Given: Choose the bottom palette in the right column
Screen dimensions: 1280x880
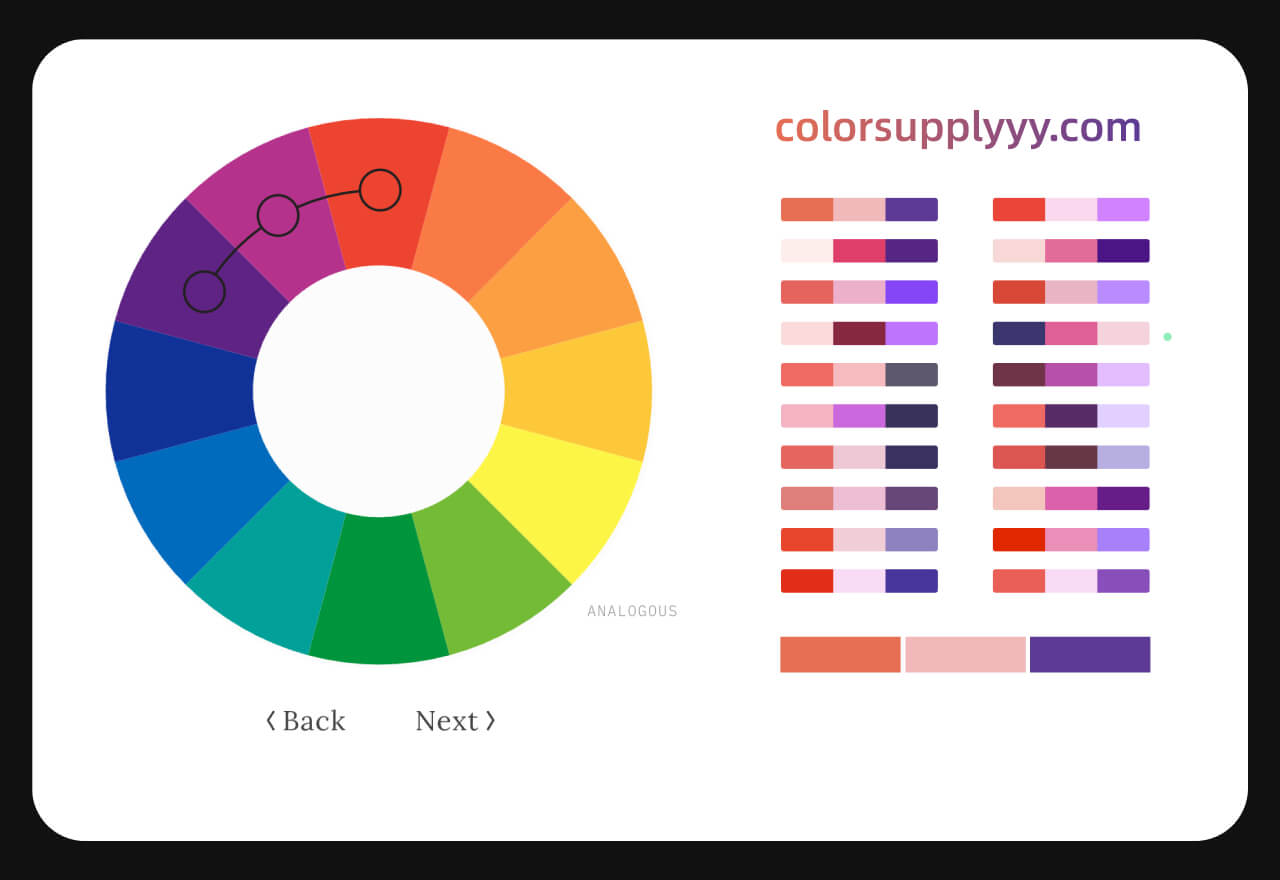Looking at the screenshot, I should tap(1071, 581).
